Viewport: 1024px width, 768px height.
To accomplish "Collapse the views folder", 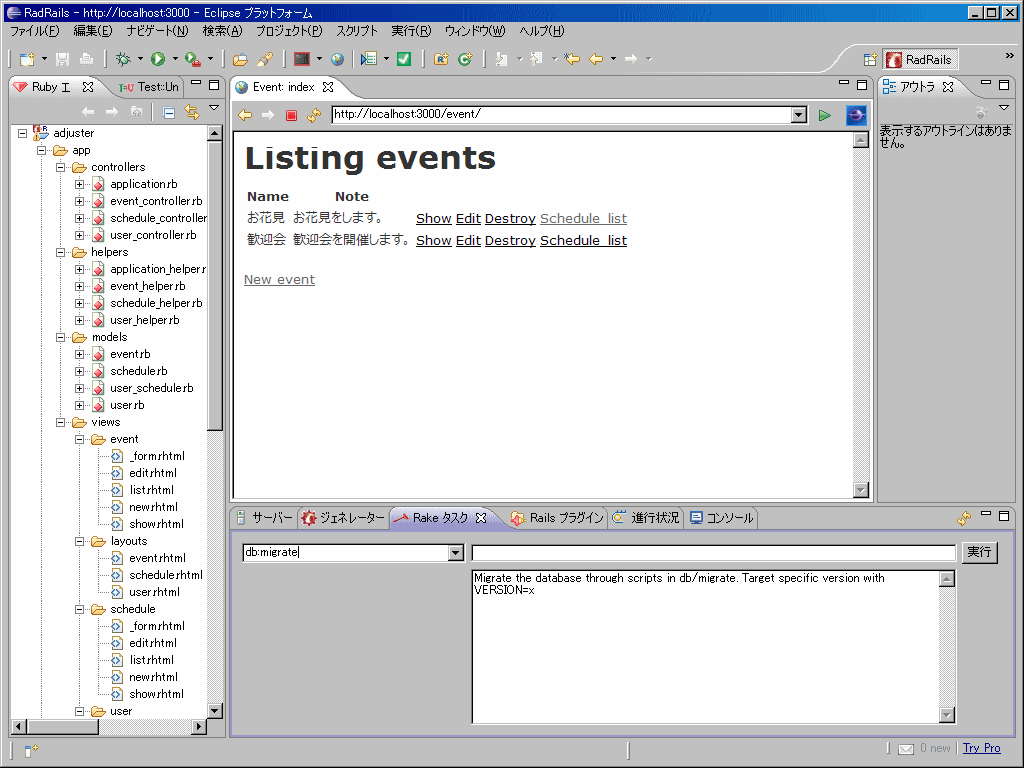I will click(x=61, y=422).
